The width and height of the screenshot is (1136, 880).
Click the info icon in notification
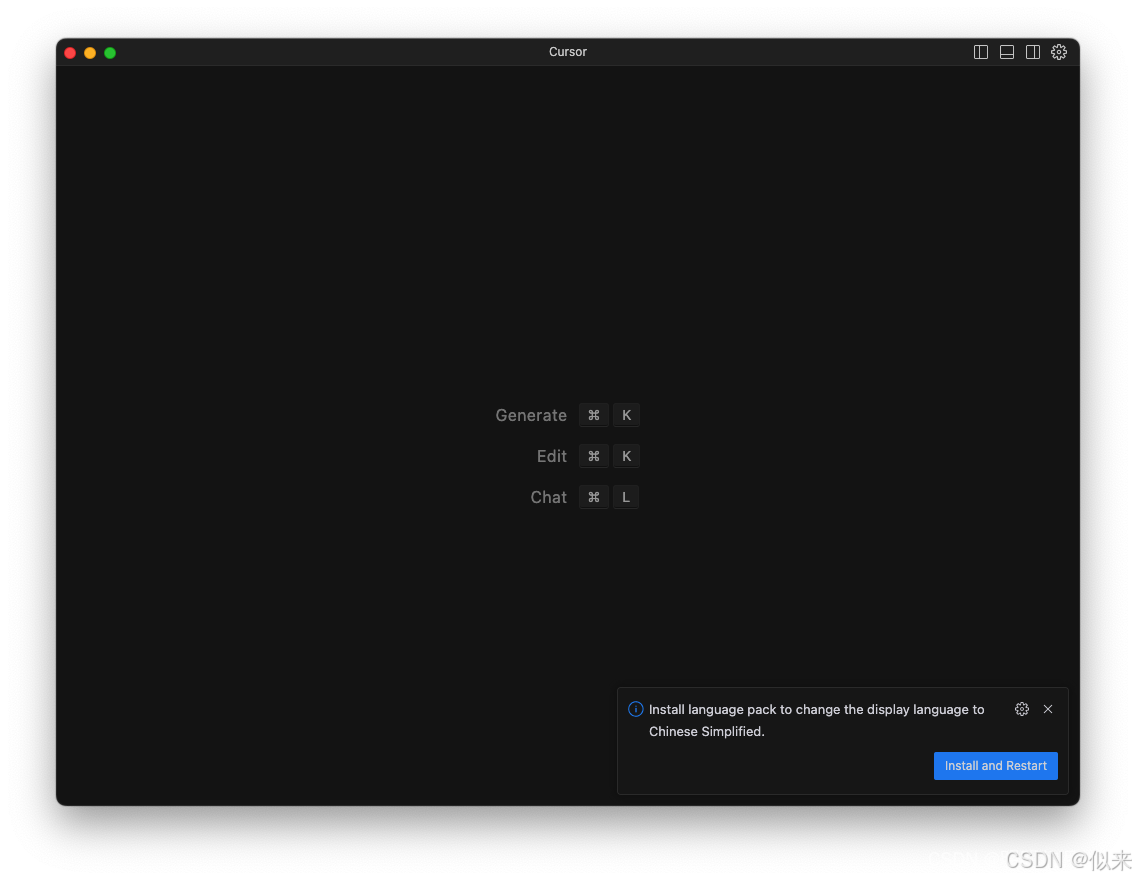[x=635, y=709]
